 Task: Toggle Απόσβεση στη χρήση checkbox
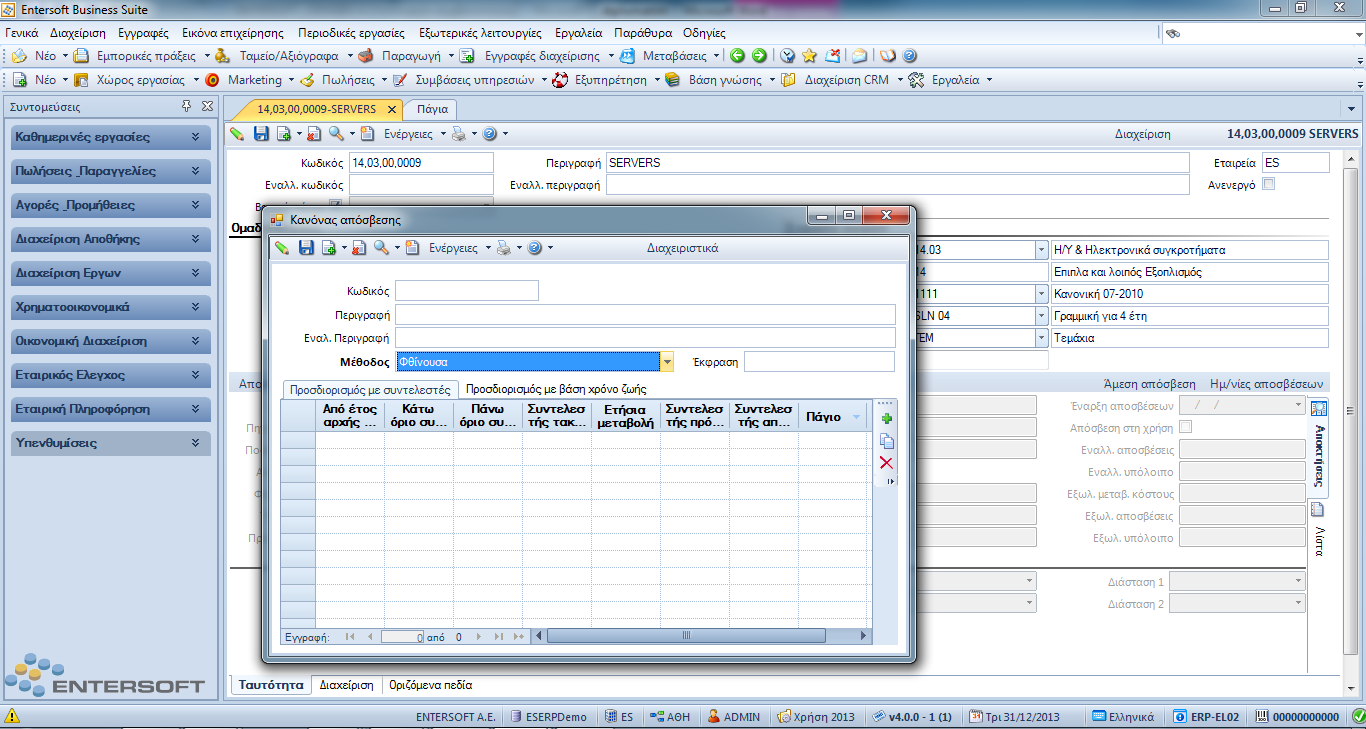[x=1186, y=427]
